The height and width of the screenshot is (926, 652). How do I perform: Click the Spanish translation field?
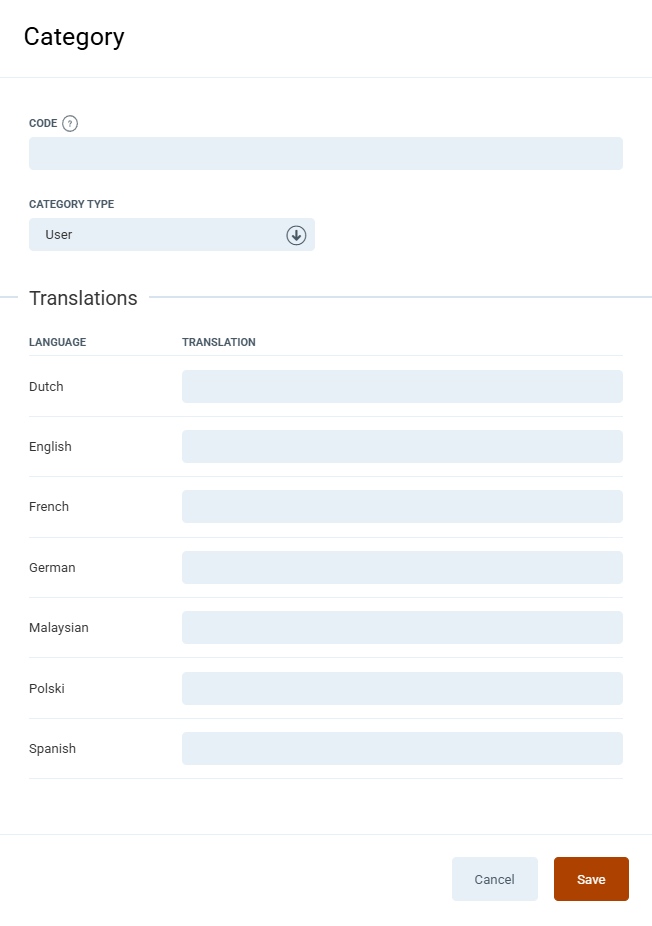(401, 749)
